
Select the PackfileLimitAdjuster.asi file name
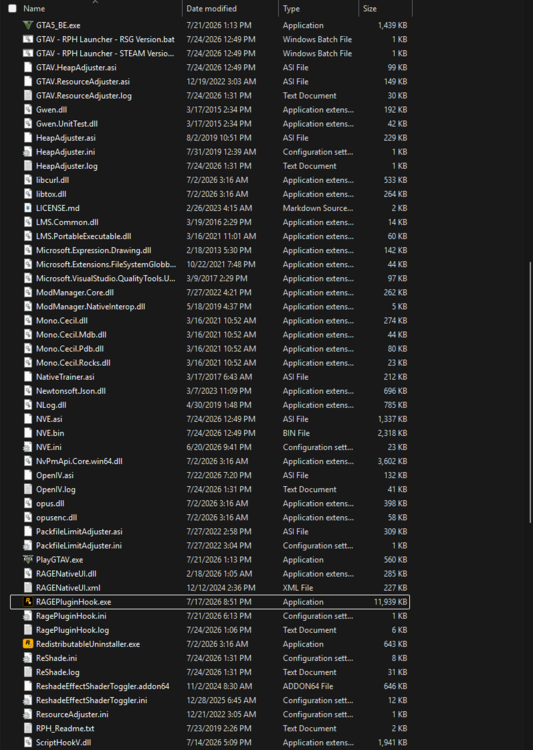click(79, 531)
